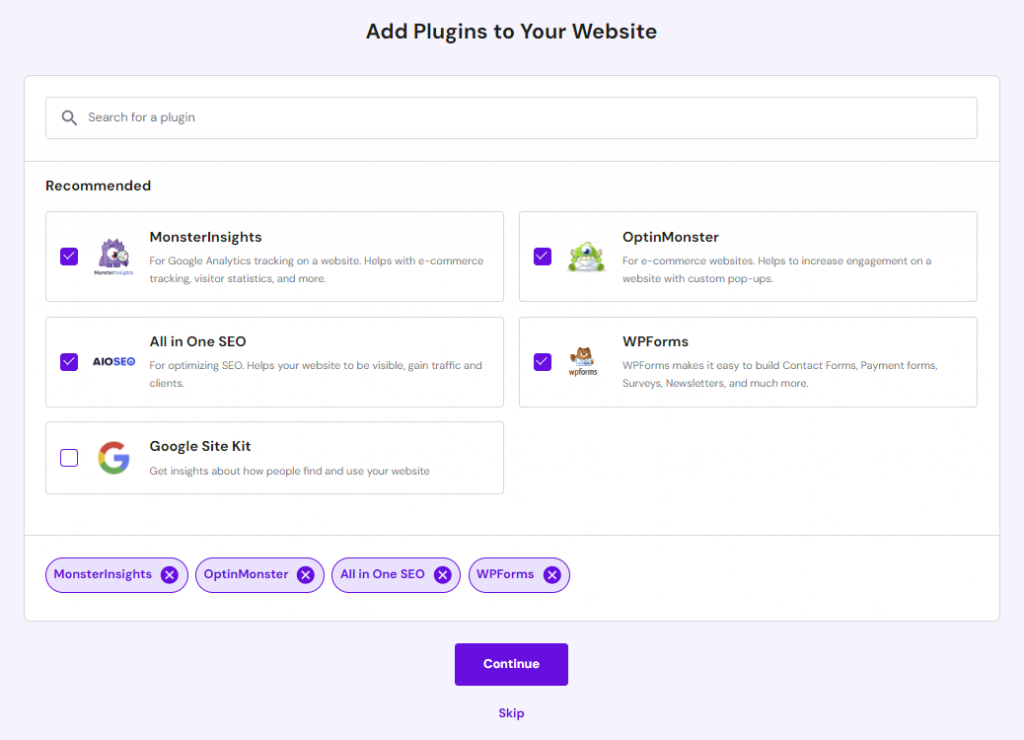Uncheck the WPForms checkbox
This screenshot has width=1024, height=740.
tap(542, 361)
